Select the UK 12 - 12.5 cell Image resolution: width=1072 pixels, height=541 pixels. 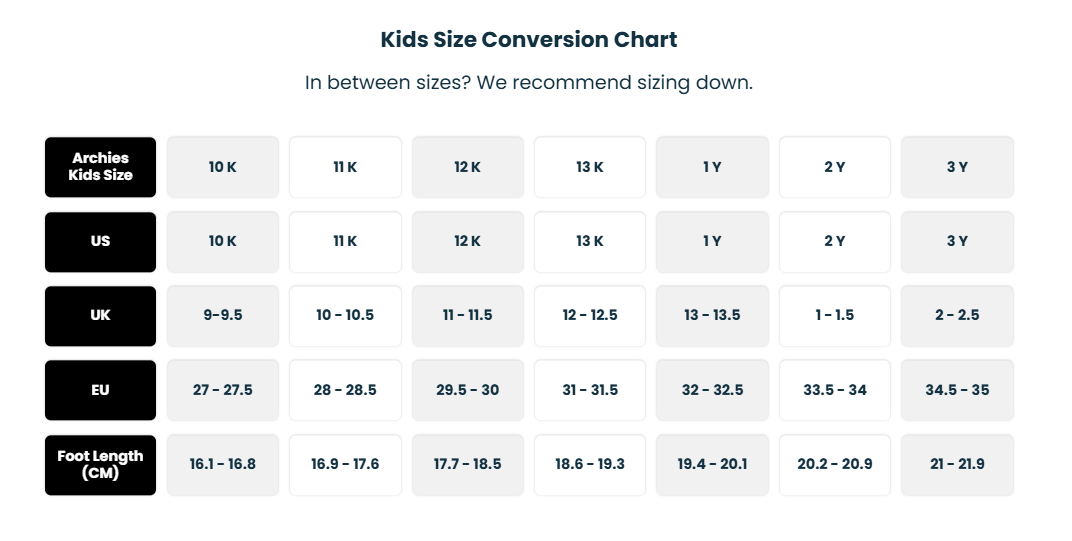point(590,315)
